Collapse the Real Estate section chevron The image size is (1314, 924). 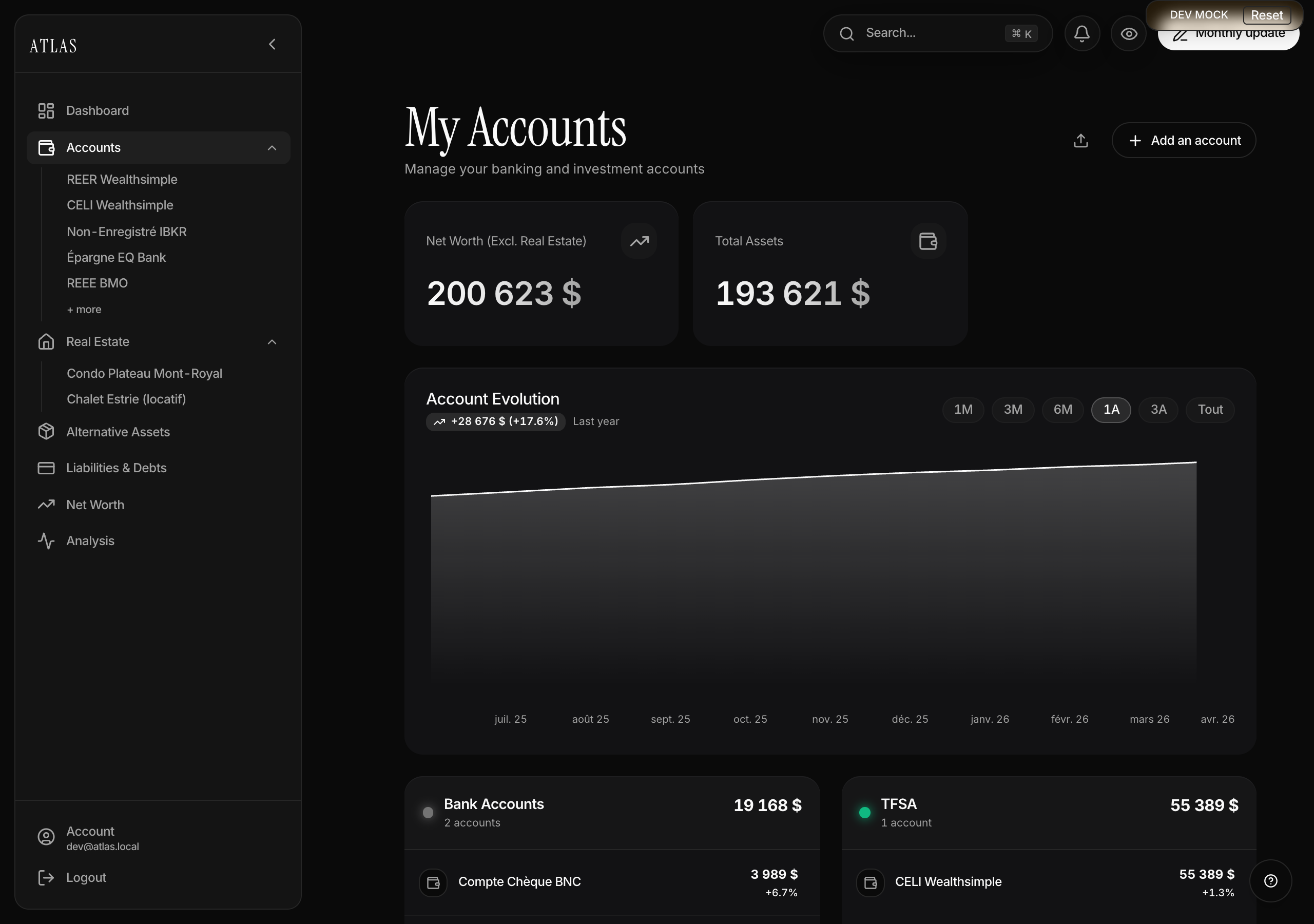[x=272, y=342]
